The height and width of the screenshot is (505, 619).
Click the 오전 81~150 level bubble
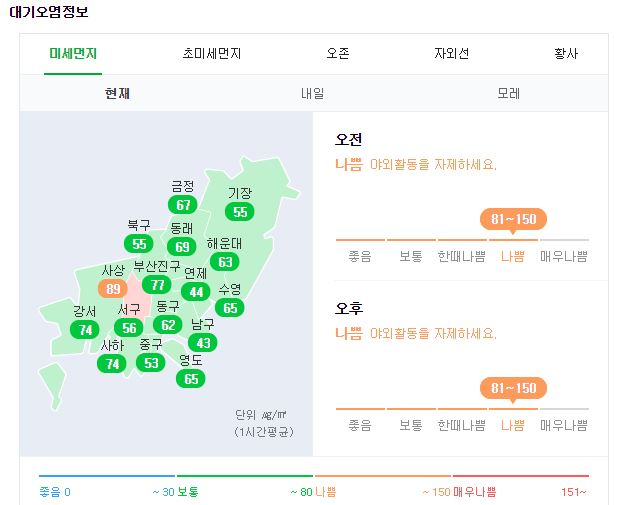coord(513,220)
